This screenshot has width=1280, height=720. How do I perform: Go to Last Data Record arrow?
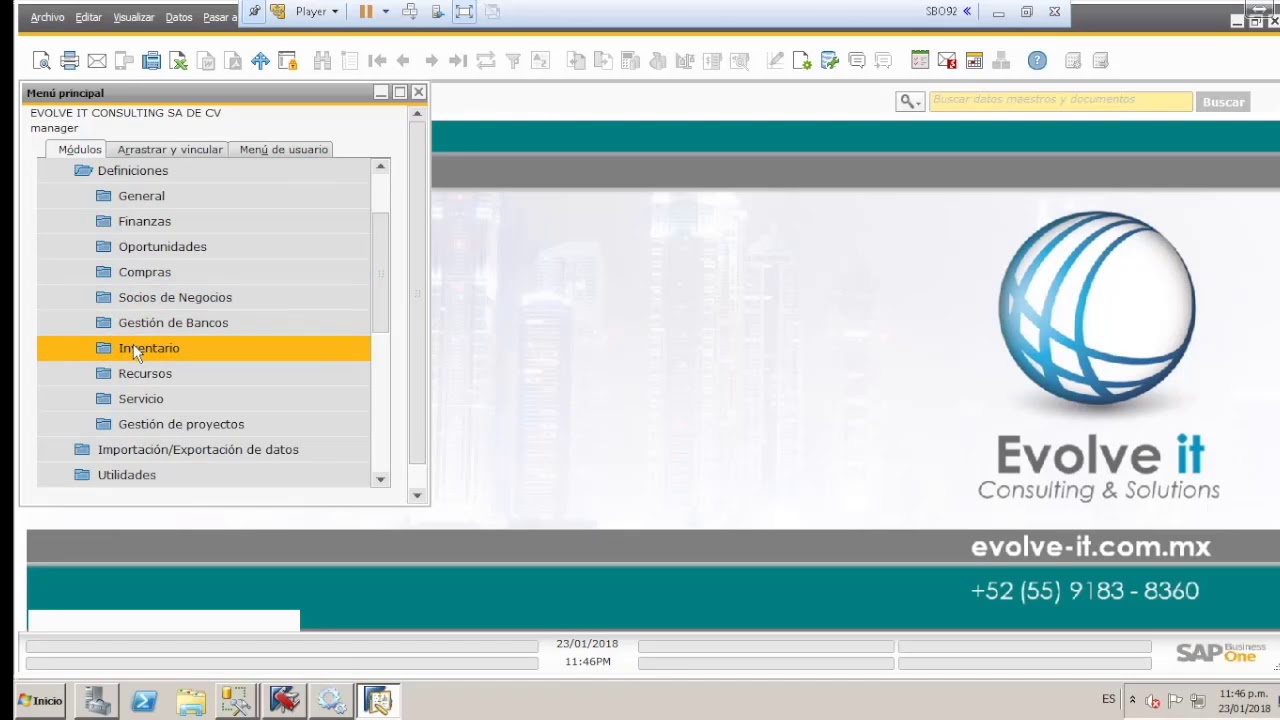(458, 61)
